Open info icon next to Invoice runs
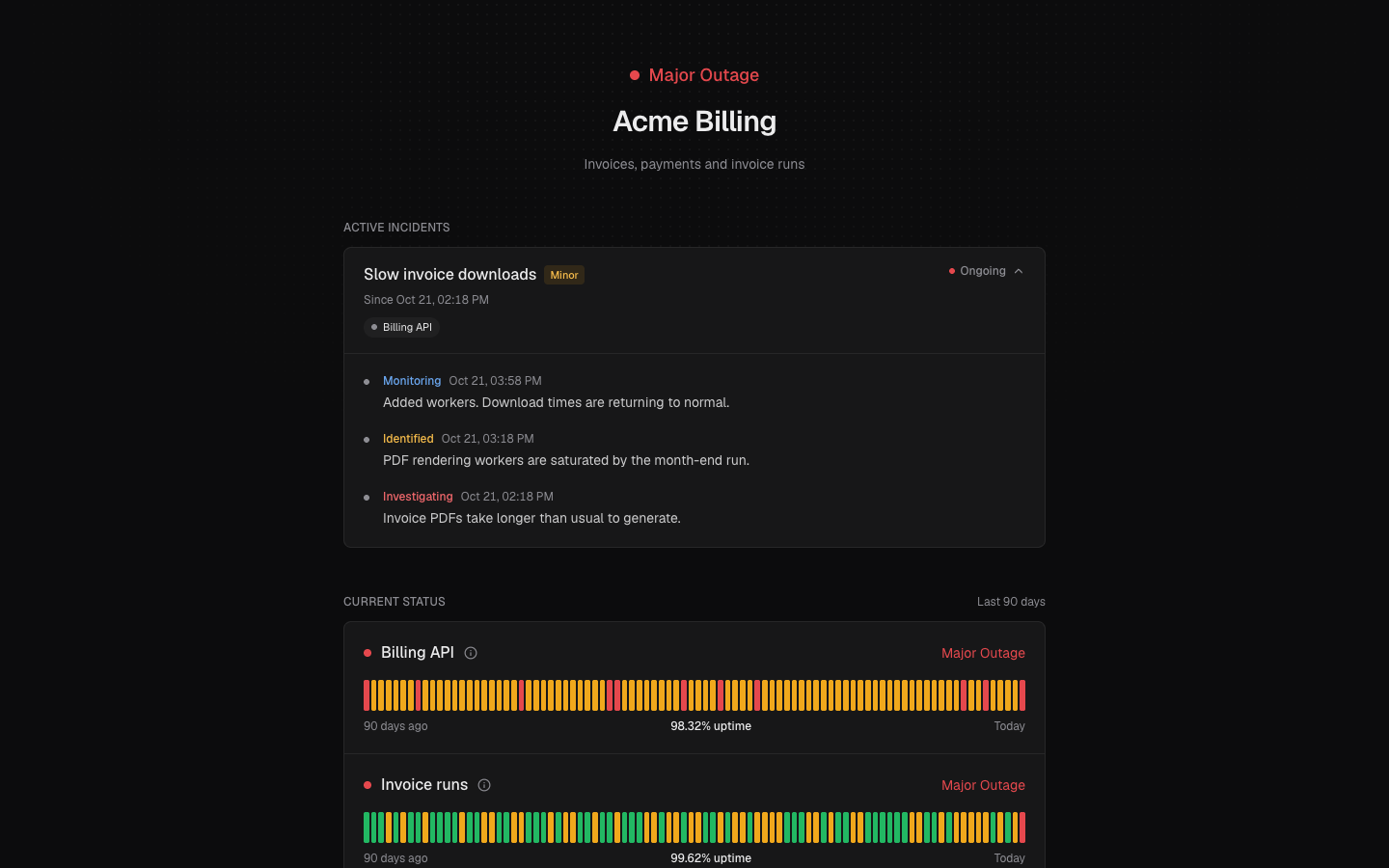Image resolution: width=1389 pixels, height=868 pixels. pos(484,785)
